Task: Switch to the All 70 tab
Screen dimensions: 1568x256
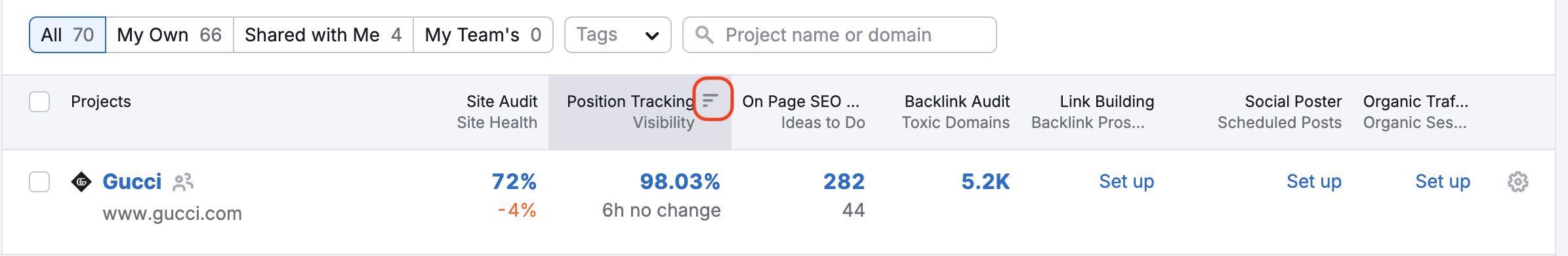Action: click(x=68, y=35)
